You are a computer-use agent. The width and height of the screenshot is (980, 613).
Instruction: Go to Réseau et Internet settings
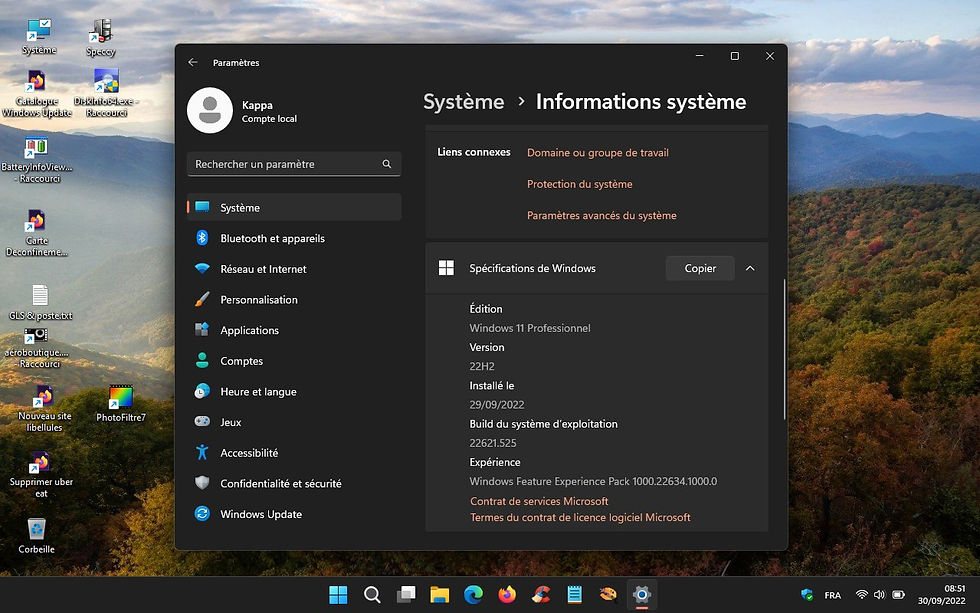tap(294, 269)
